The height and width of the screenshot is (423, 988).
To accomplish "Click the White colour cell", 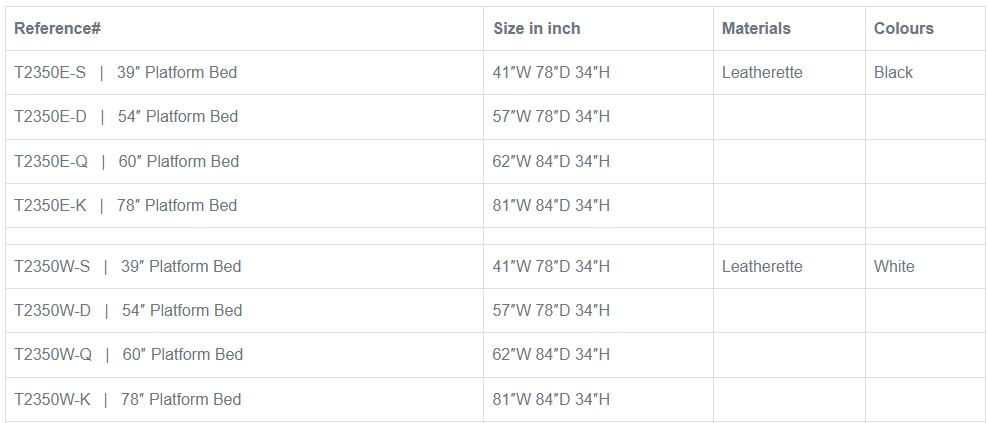I will click(894, 266).
